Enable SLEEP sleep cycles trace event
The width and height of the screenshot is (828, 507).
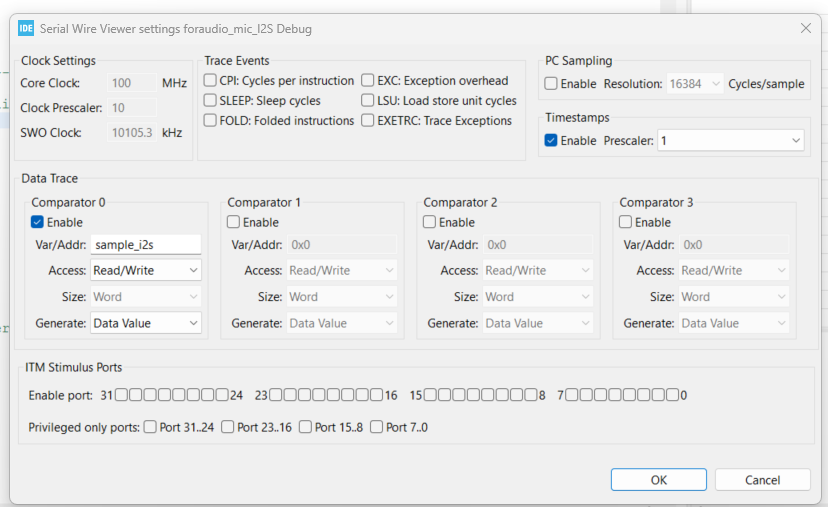point(211,101)
